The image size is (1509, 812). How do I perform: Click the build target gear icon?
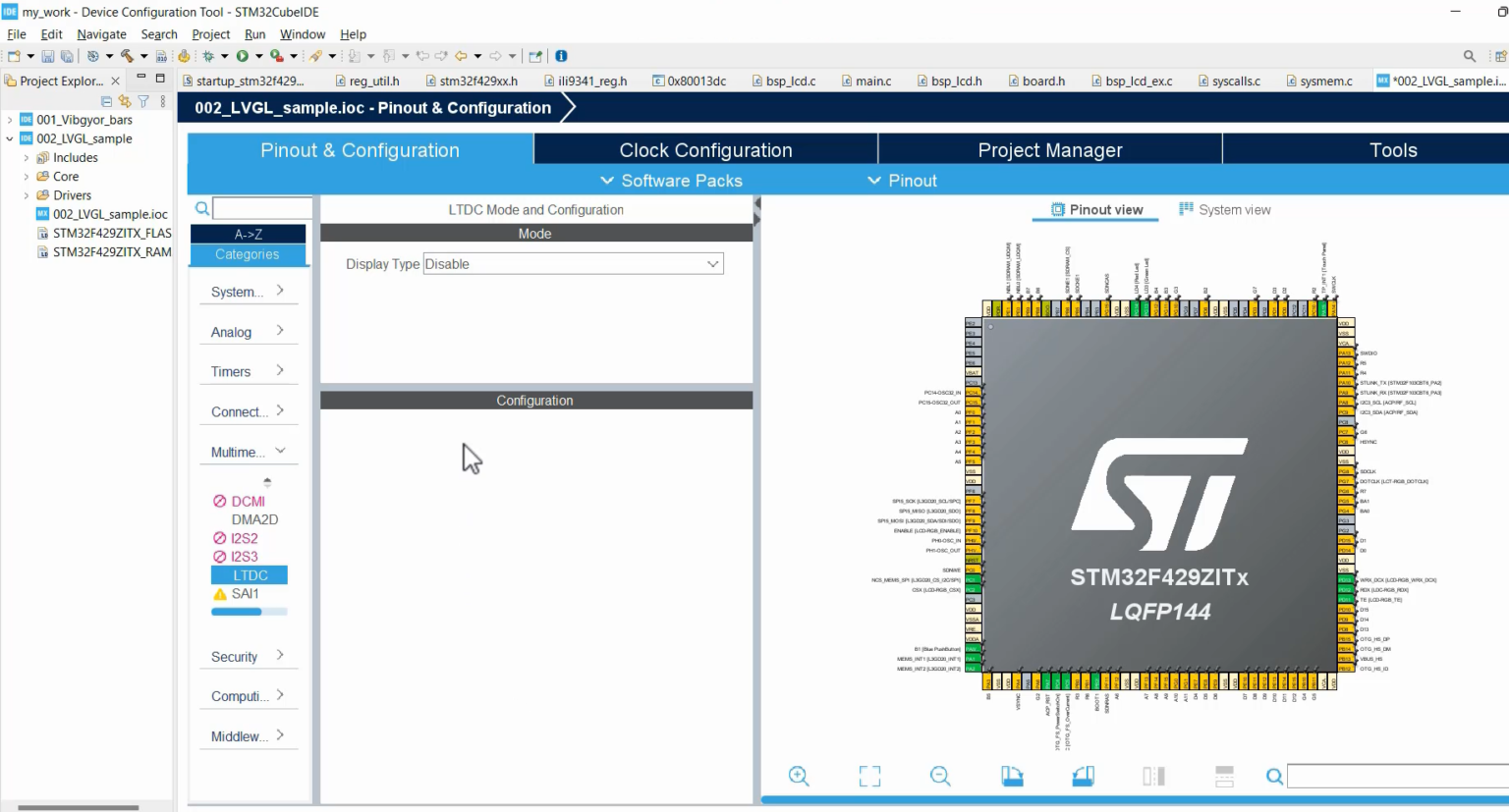tap(92, 57)
